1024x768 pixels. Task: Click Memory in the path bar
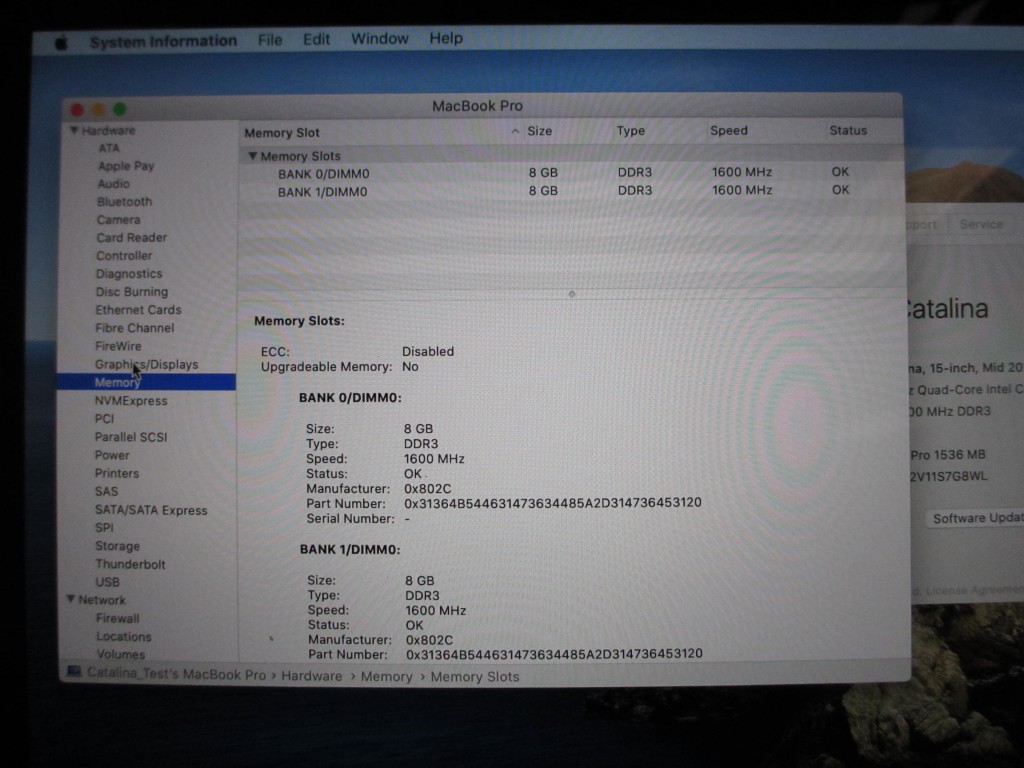(x=387, y=677)
